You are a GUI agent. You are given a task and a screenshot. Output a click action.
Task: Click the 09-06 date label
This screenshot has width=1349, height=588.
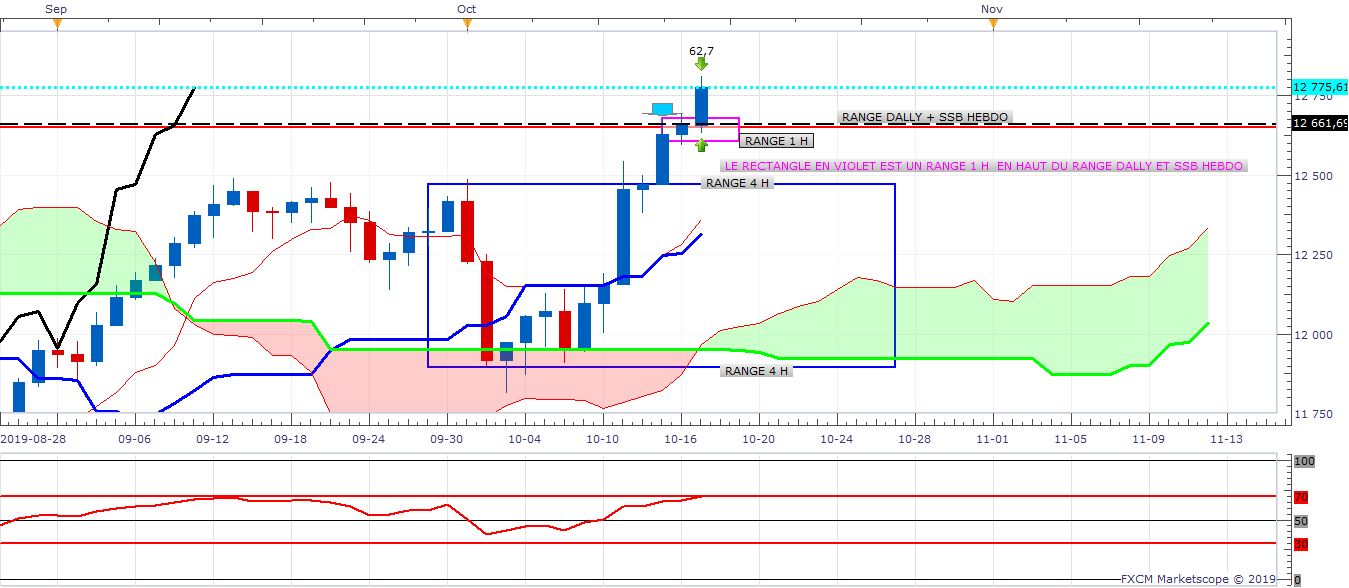pyautogui.click(x=134, y=439)
